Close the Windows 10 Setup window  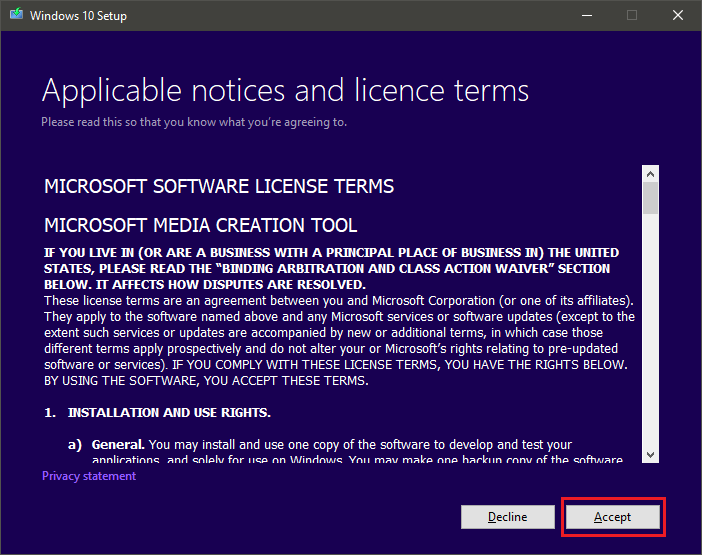click(x=678, y=15)
